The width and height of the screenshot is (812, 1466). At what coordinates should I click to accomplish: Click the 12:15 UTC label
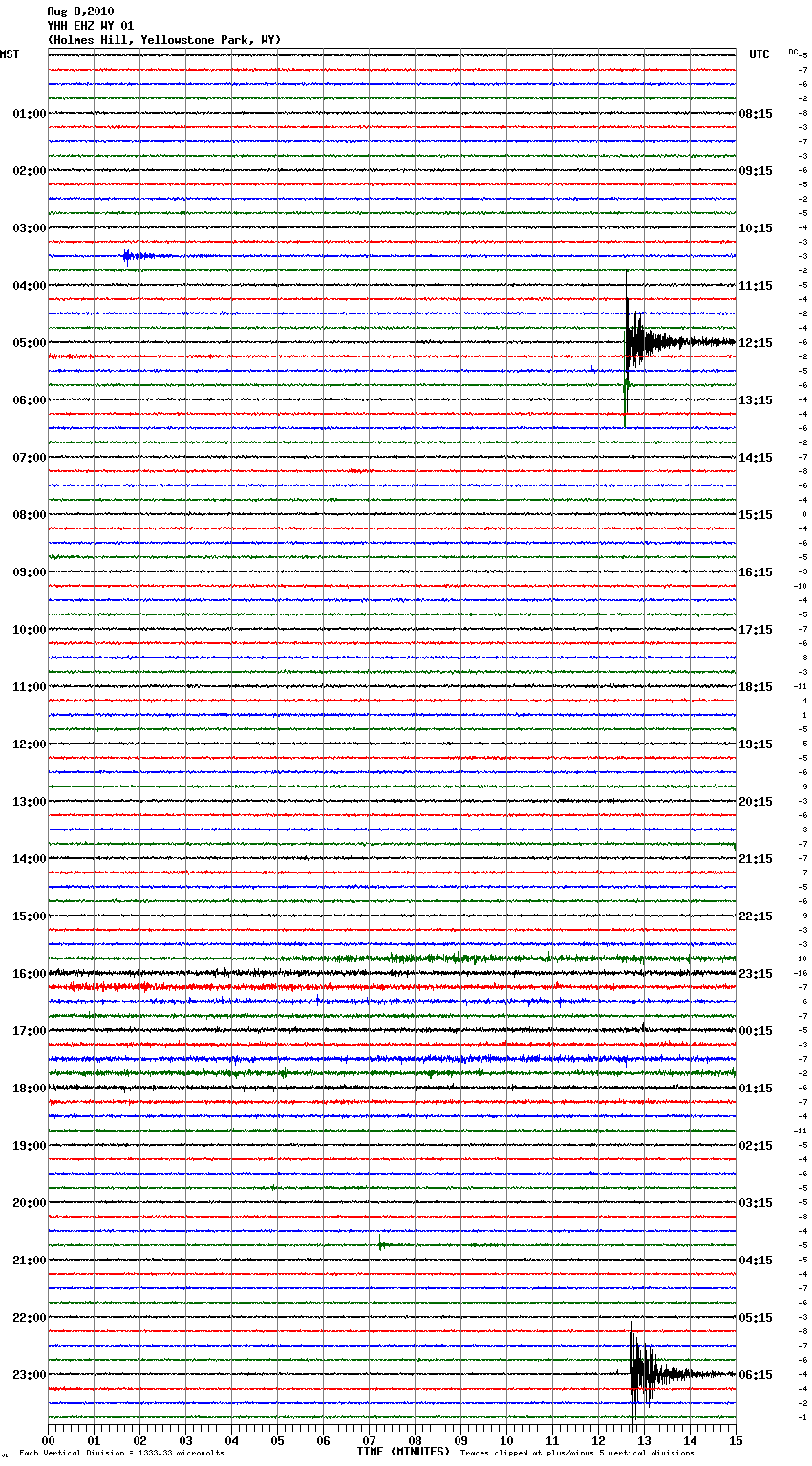click(756, 343)
